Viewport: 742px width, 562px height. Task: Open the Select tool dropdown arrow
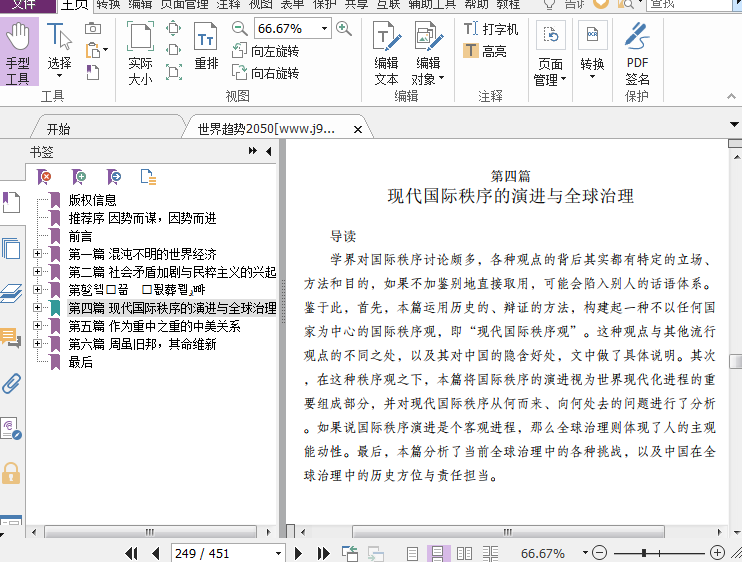pyautogui.click(x=59, y=76)
